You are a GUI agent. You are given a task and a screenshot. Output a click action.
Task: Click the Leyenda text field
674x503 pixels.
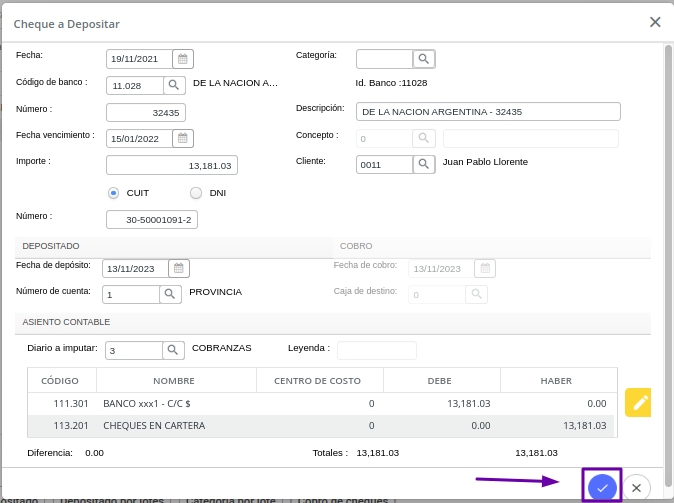[377, 350]
